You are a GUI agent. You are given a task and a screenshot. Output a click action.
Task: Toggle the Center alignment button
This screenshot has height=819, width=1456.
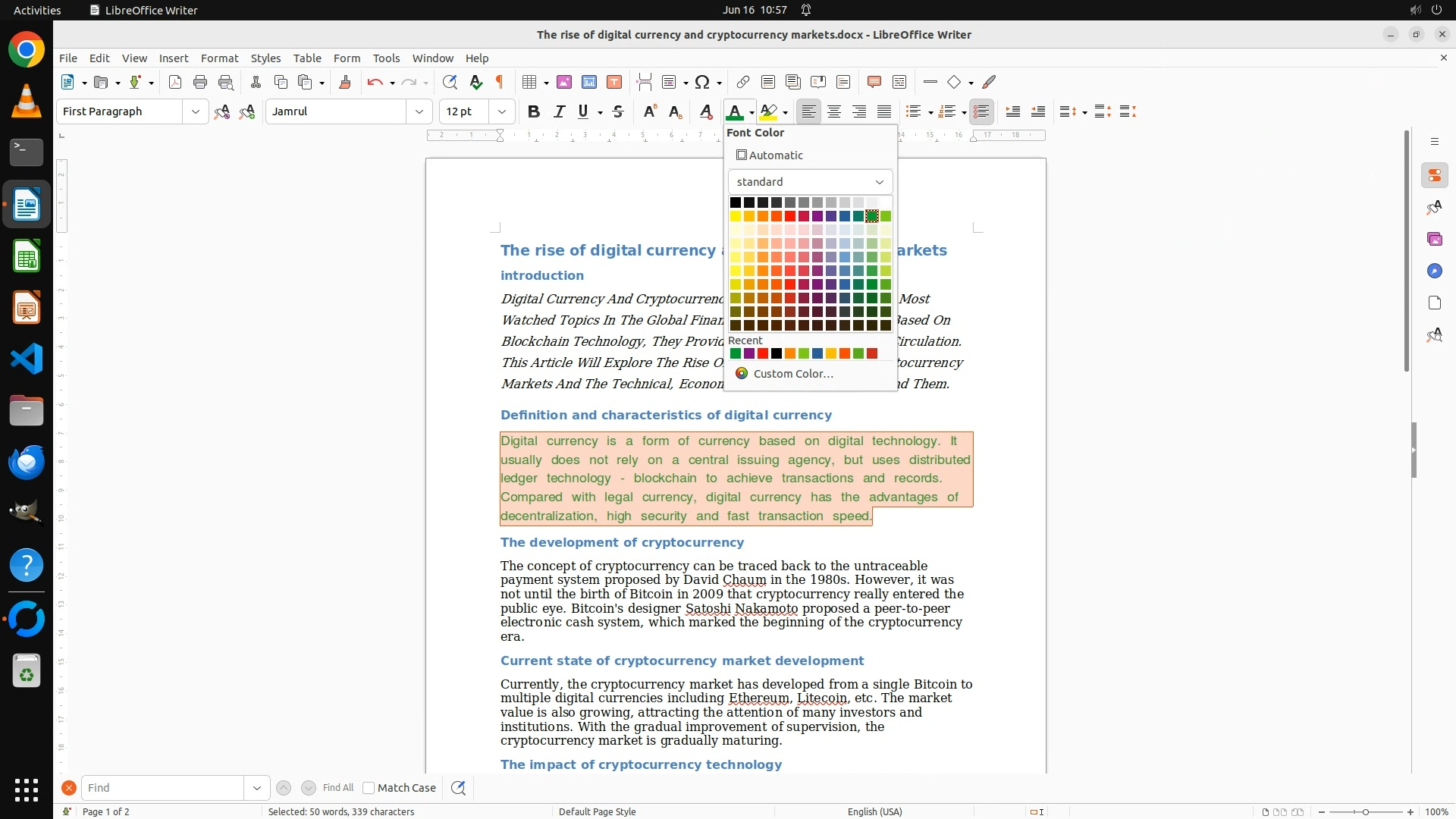(834, 111)
